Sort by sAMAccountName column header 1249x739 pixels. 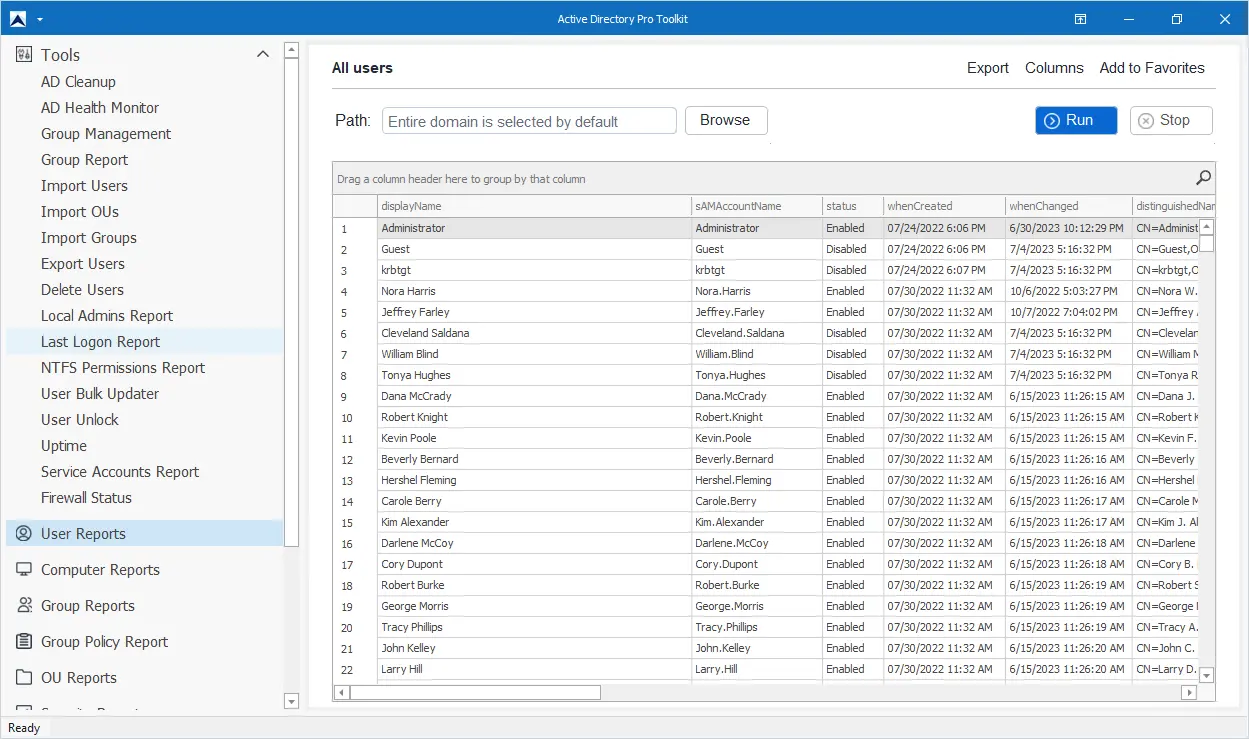[x=756, y=206]
